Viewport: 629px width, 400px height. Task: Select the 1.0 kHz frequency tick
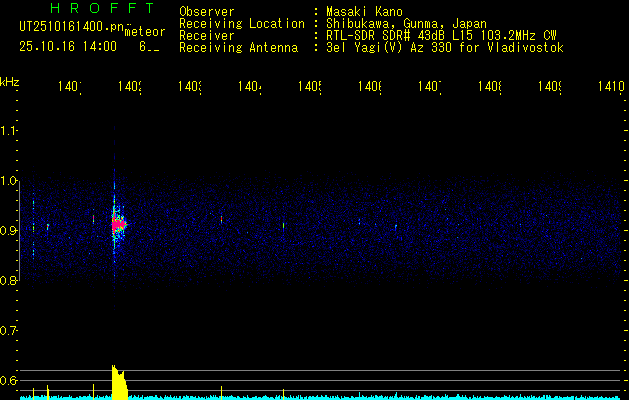point(9,181)
